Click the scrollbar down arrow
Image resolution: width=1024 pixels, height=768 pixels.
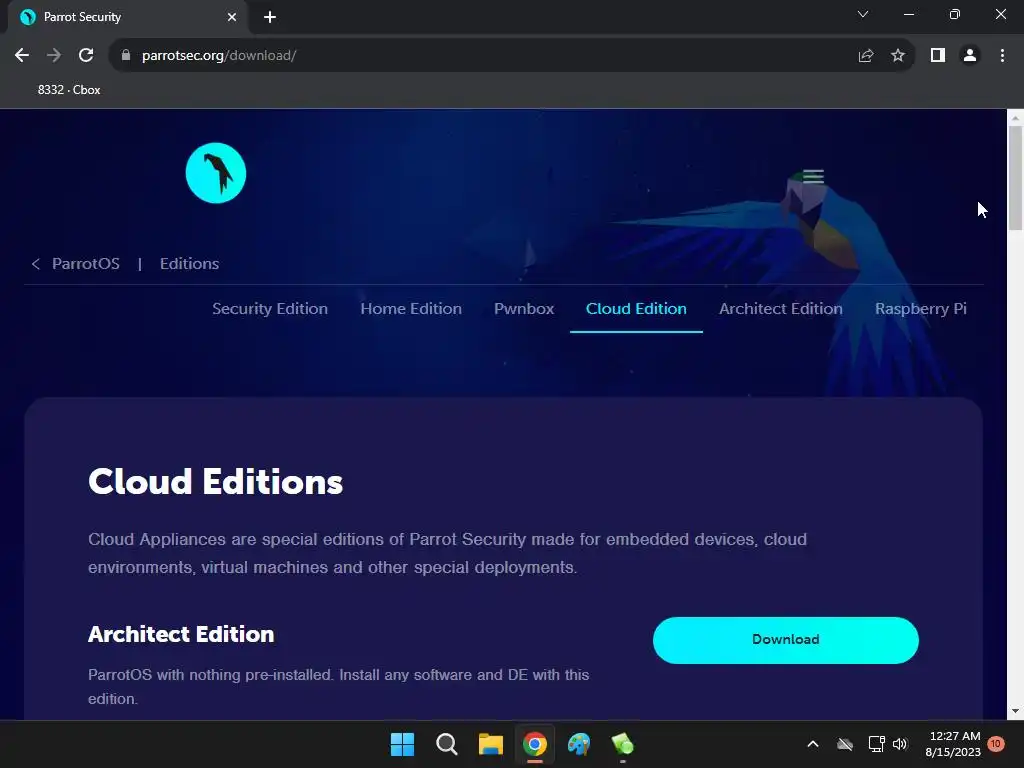tap(1015, 711)
